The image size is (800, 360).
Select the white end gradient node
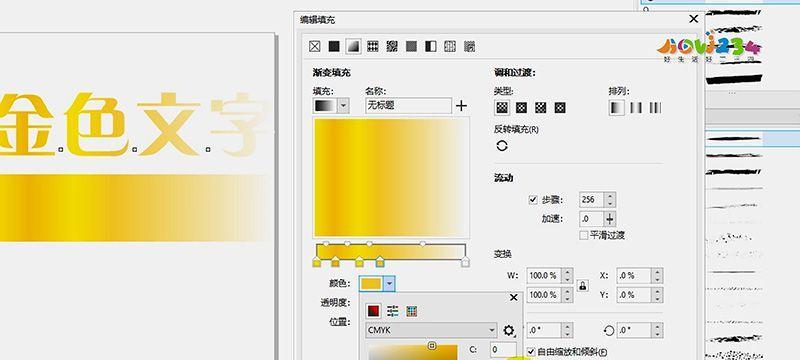(x=465, y=263)
